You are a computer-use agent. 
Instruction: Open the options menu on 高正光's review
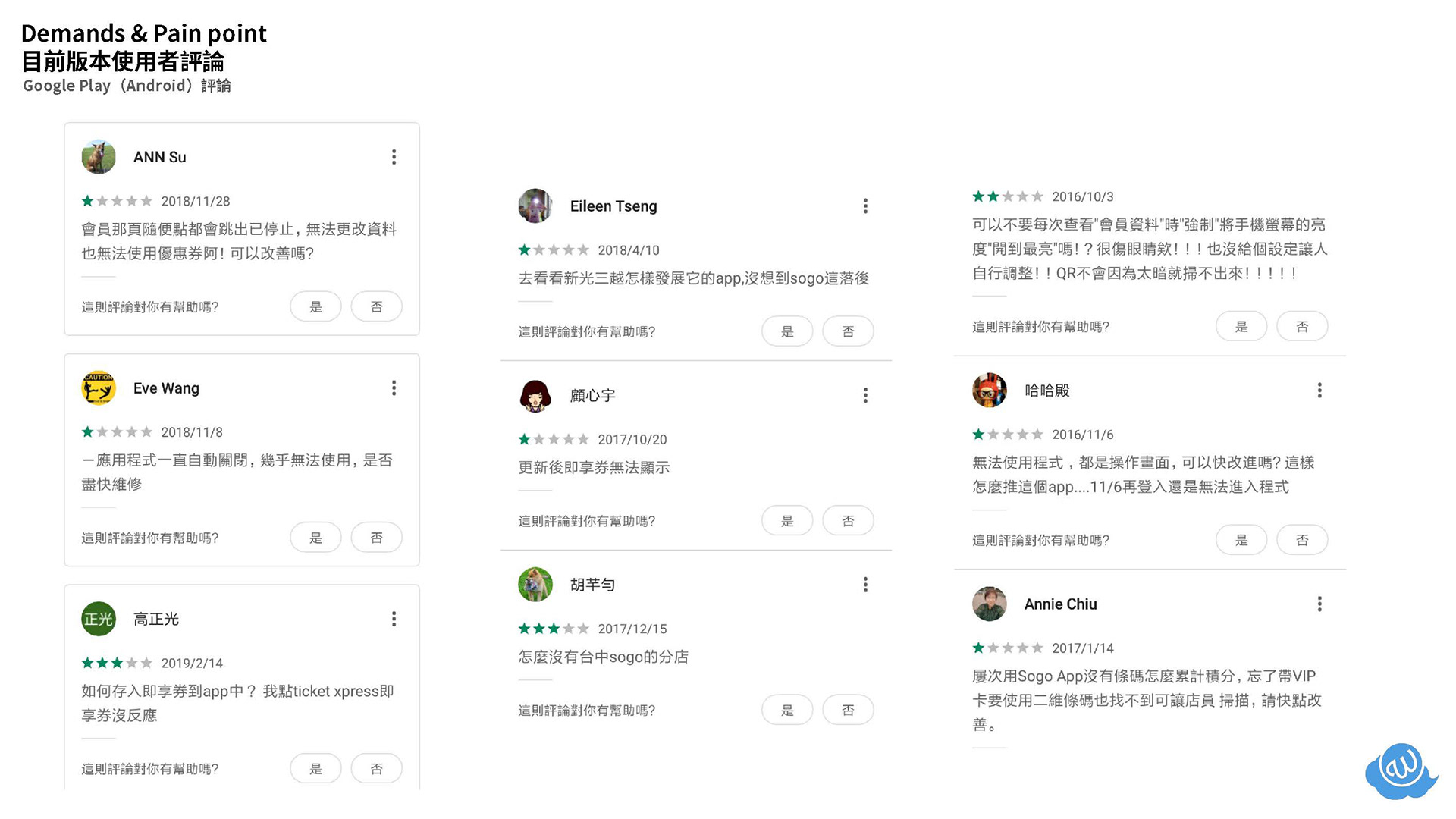click(x=394, y=619)
